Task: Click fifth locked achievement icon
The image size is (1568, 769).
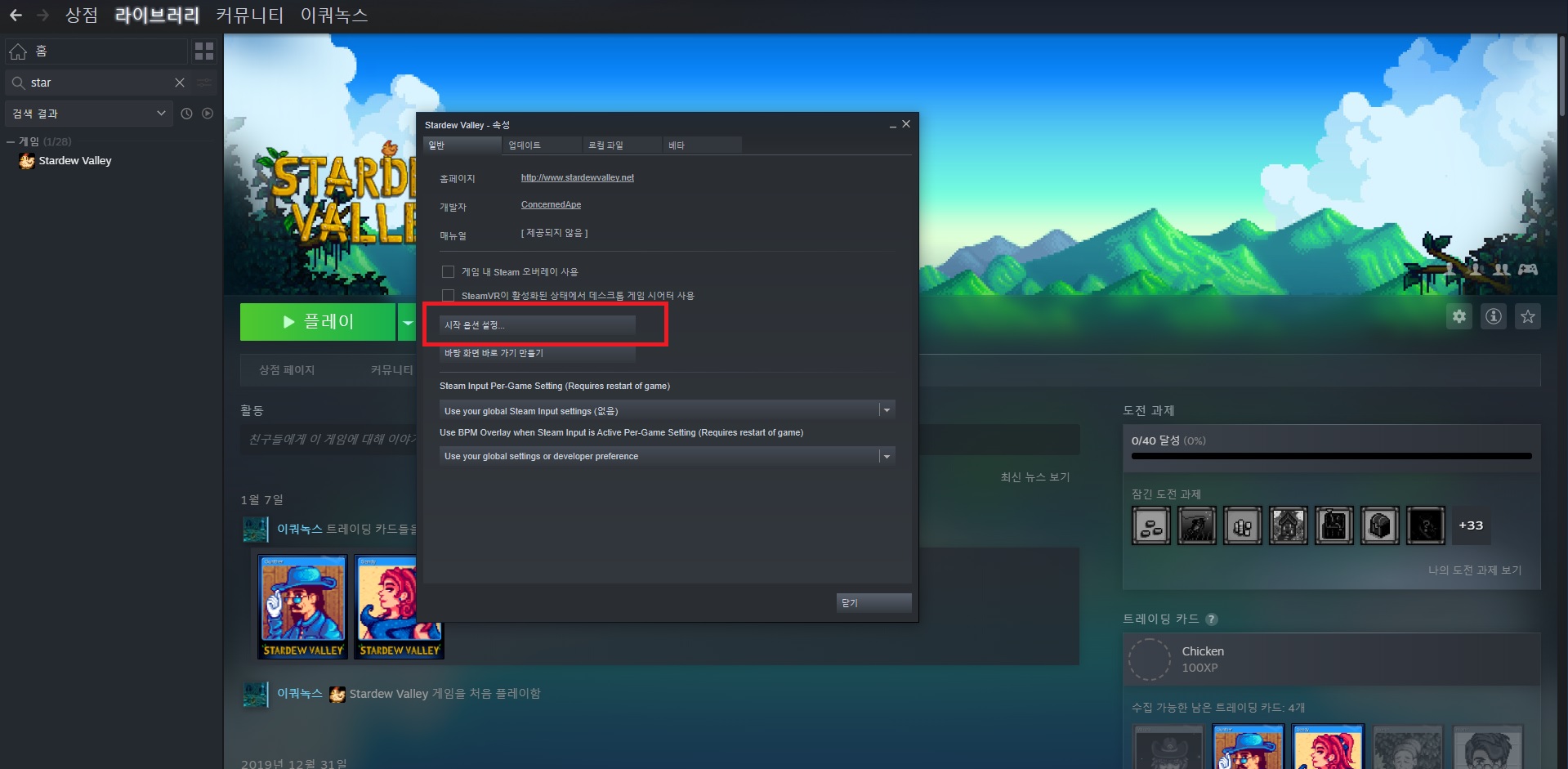Action: click(x=1334, y=525)
